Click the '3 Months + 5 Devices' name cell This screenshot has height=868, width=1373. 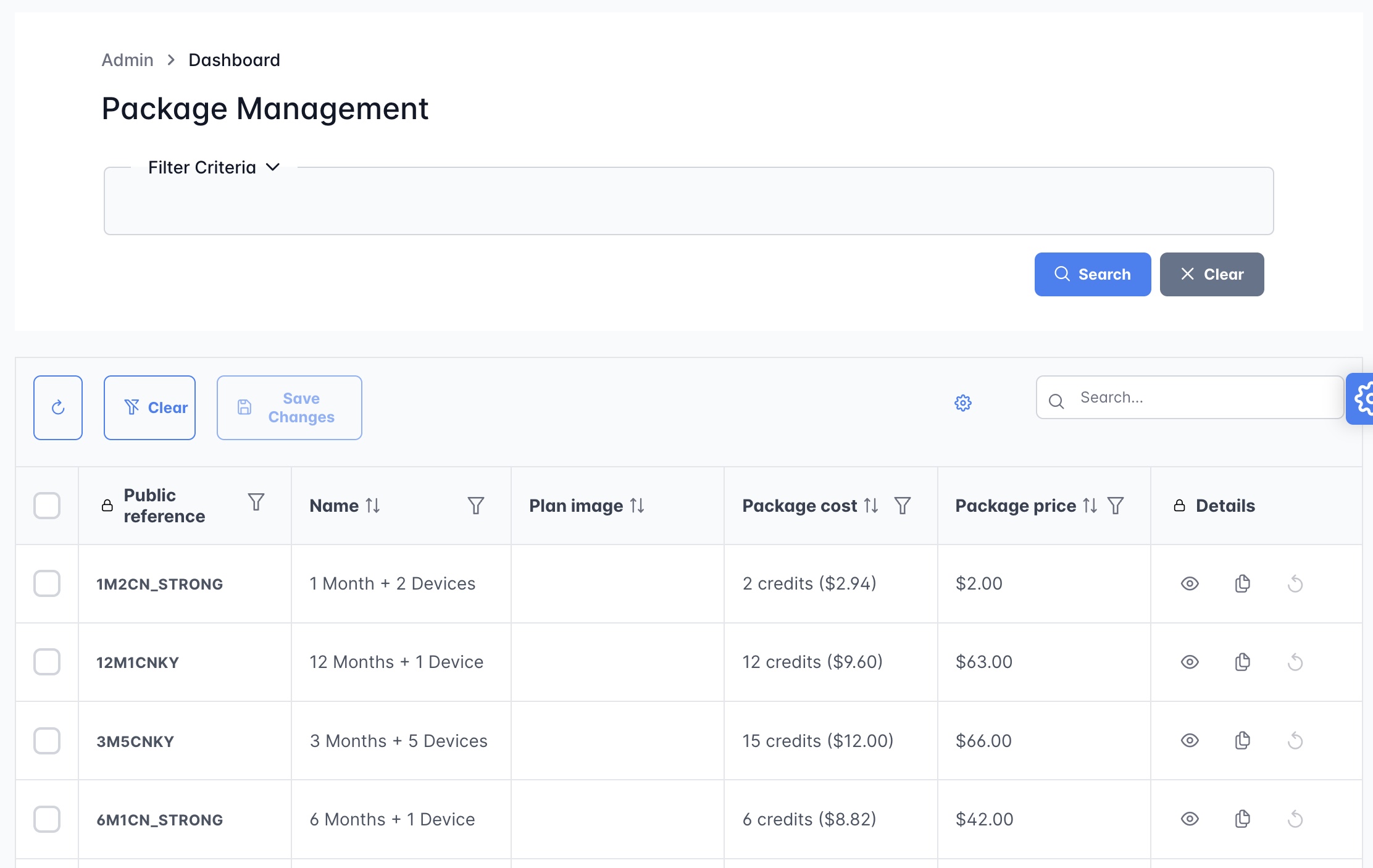[401, 740]
